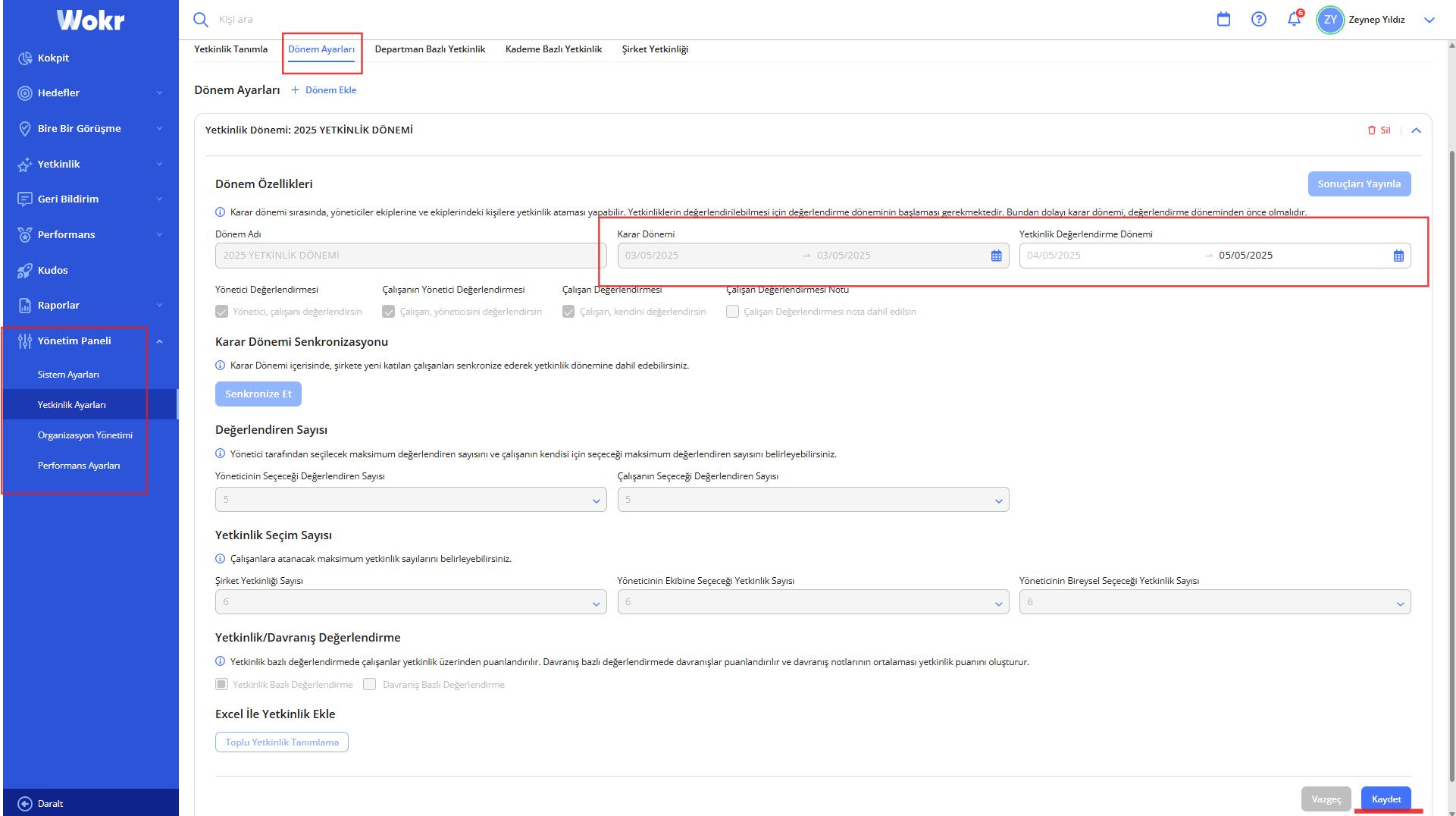Collapse the 2025 Yetkinlik Dönemi panel
This screenshot has height=816, width=1456.
(x=1416, y=130)
